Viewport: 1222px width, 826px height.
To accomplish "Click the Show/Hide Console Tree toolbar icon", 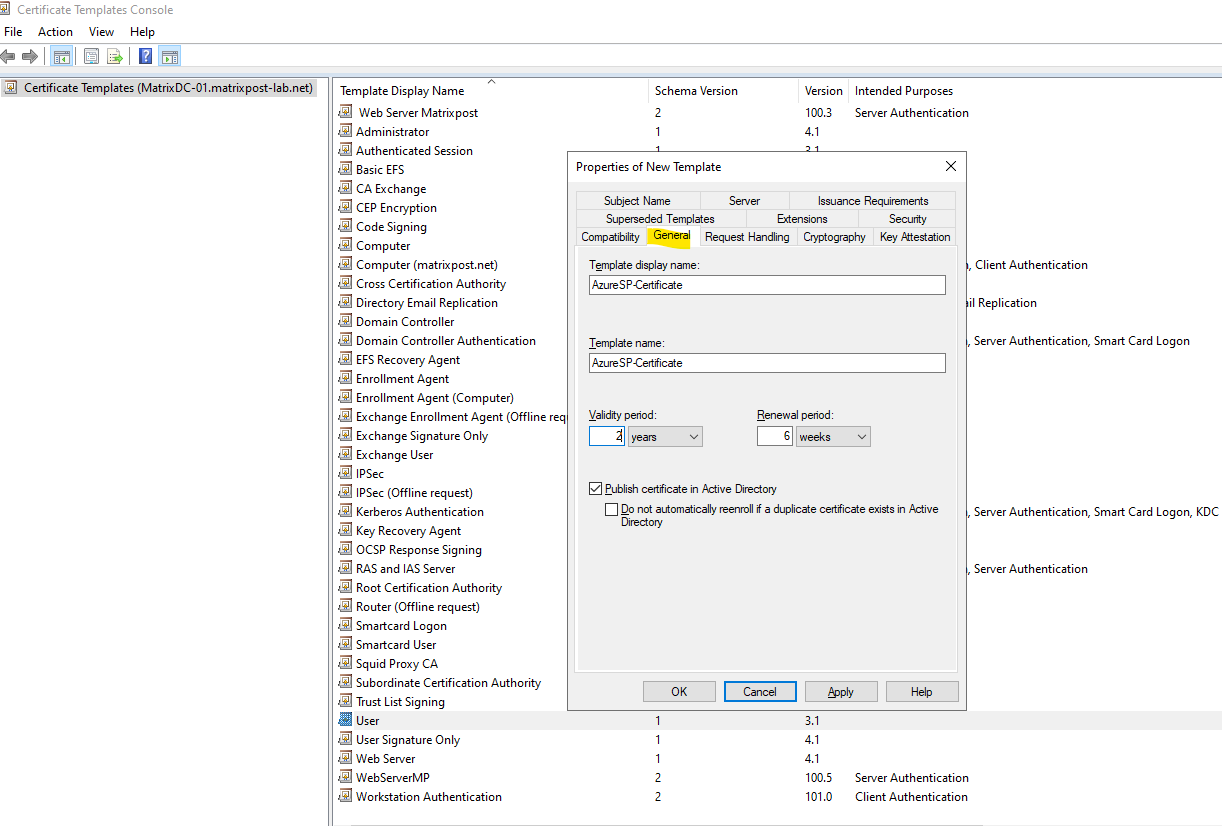I will [61, 57].
